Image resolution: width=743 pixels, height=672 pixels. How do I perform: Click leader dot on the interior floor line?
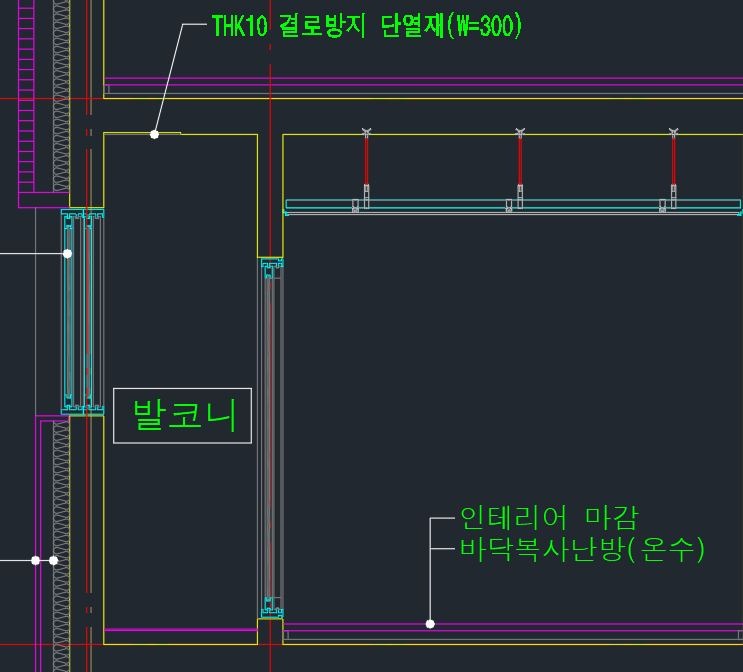click(x=430, y=624)
